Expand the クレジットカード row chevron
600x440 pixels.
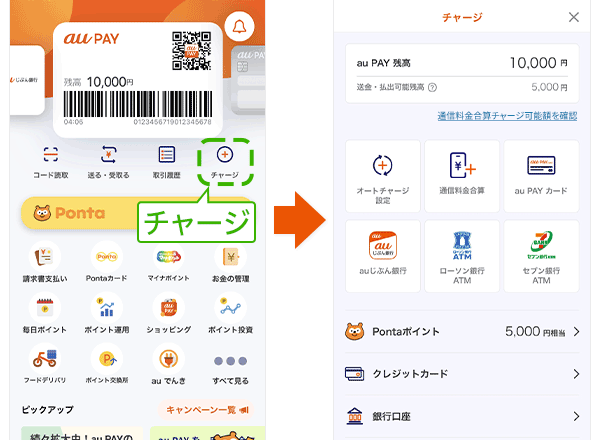576,374
